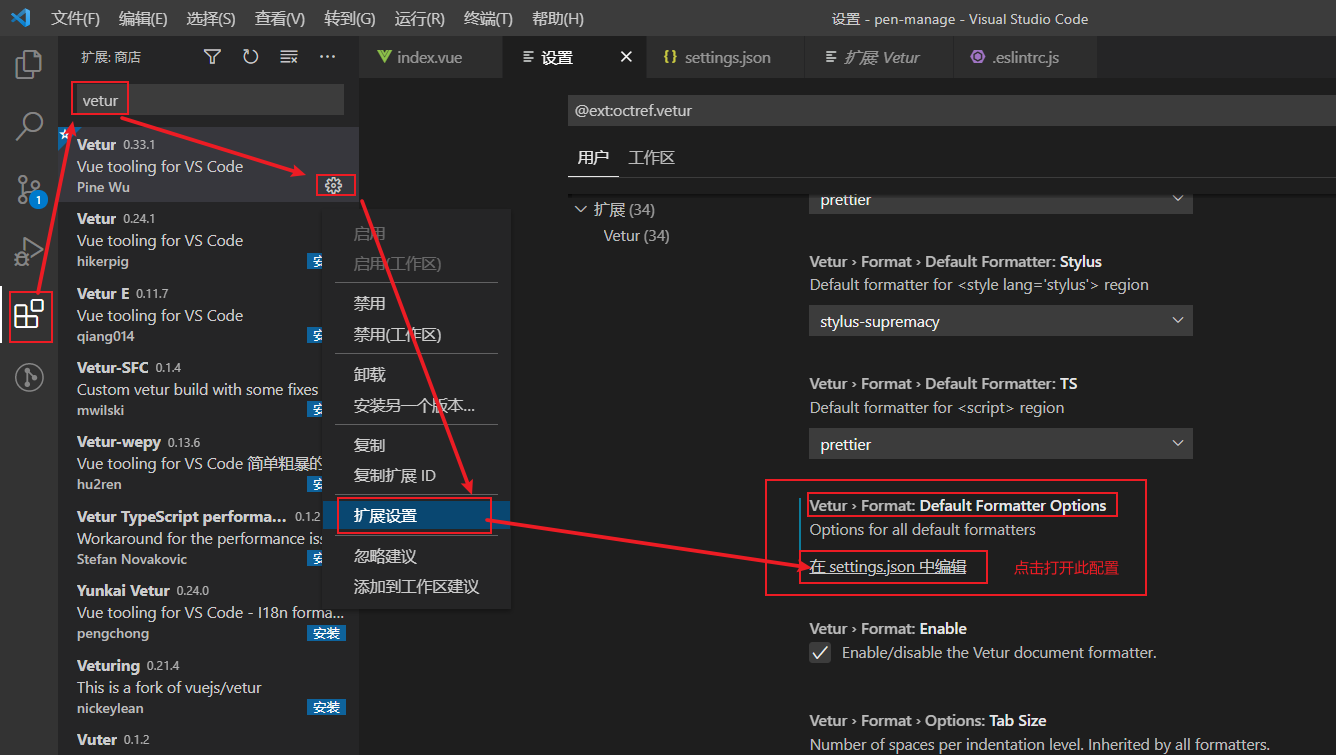Click the Options: Tab Size setting title
This screenshot has height=755, width=1336.
pyautogui.click(x=928, y=721)
